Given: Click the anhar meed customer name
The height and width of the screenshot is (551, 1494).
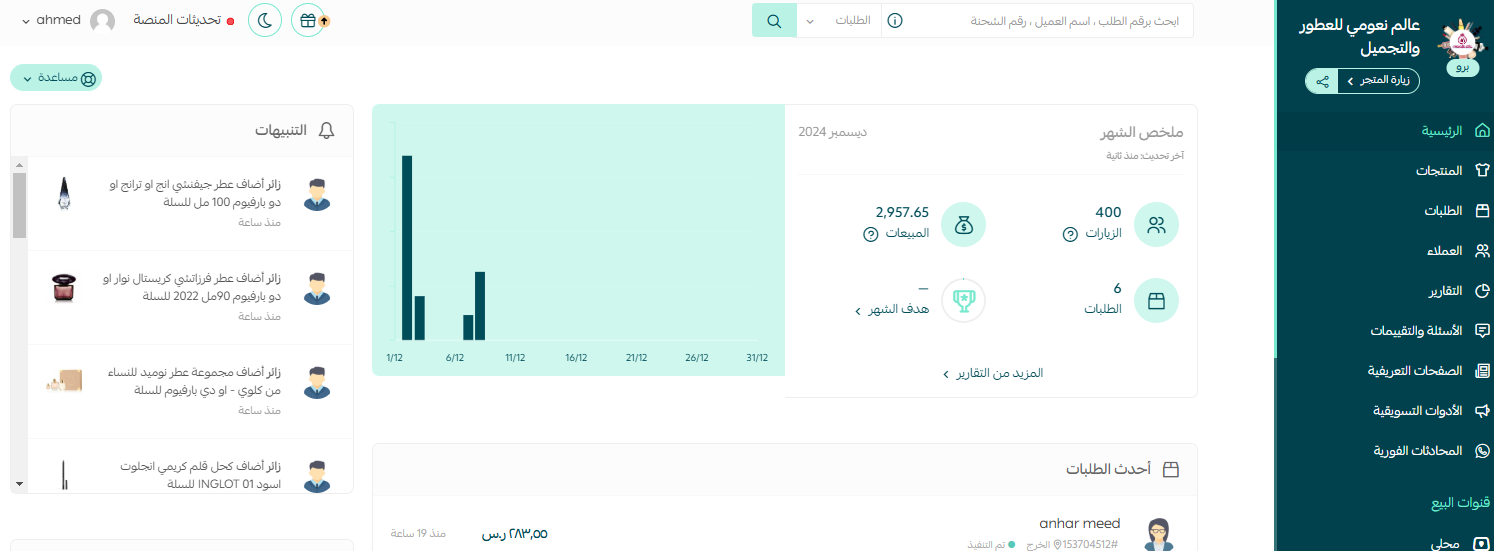Looking at the screenshot, I should point(1080,524).
